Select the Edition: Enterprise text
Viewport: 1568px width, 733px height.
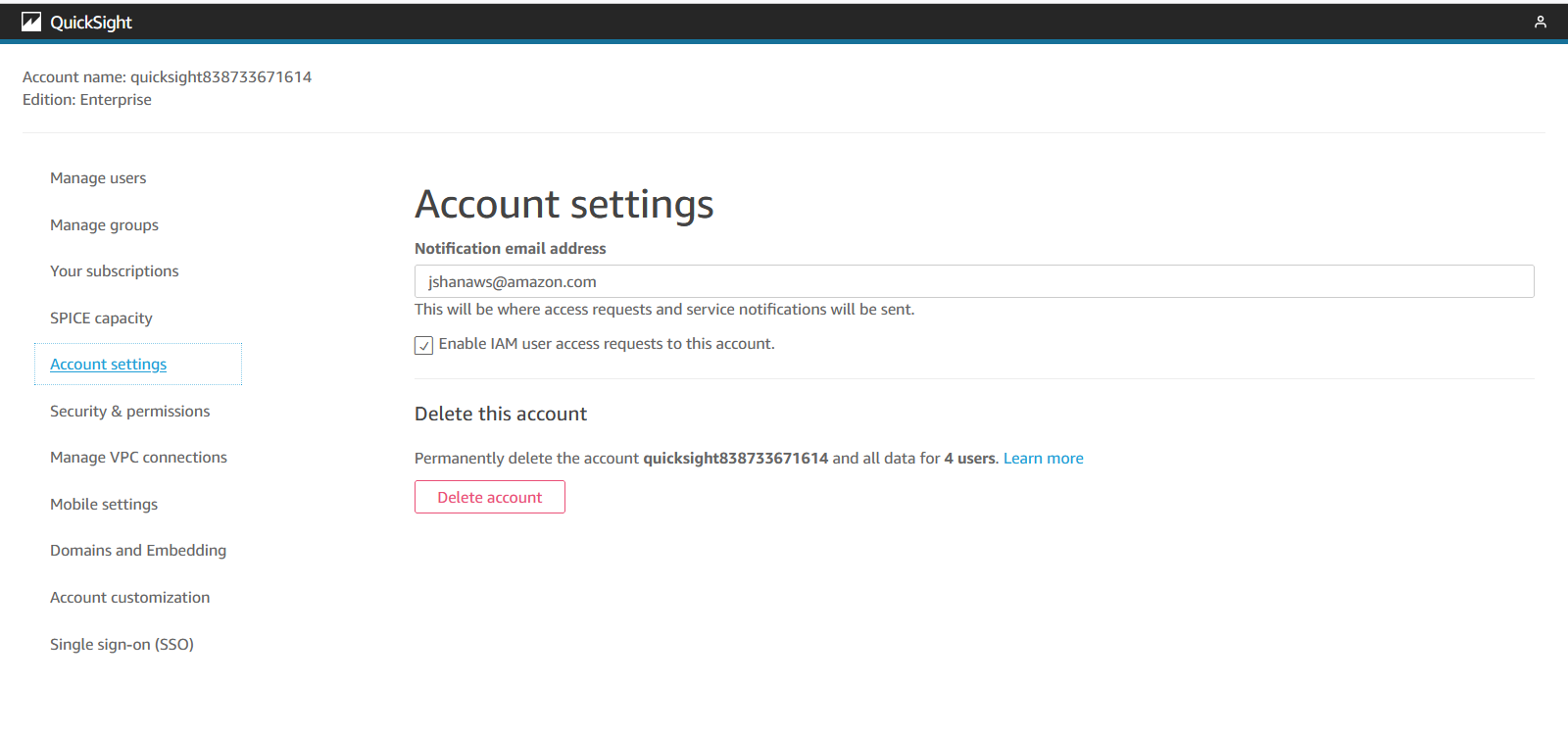pos(87,100)
